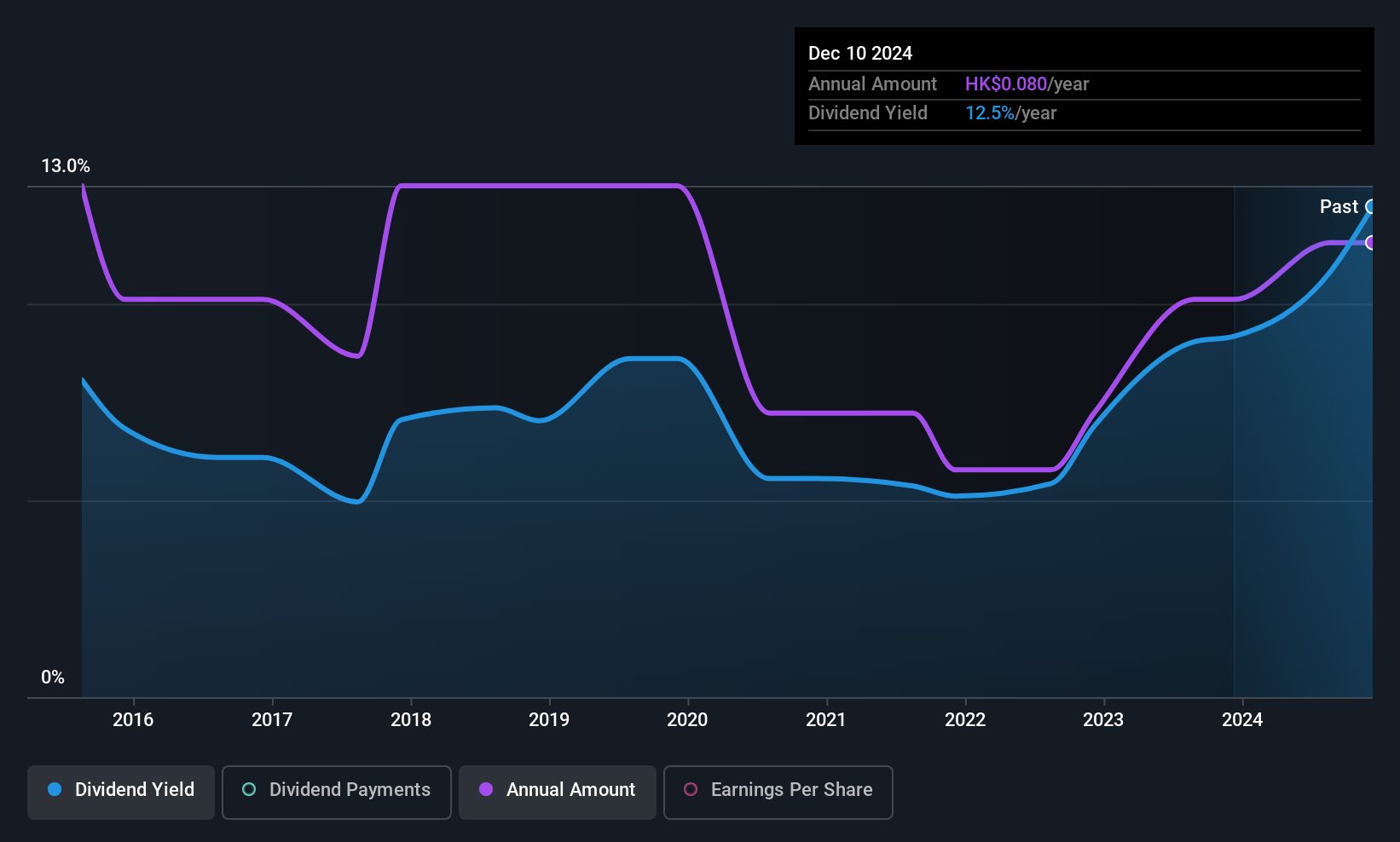Click the 2020 x-axis label
The width and height of the screenshot is (1400, 842).
point(687,720)
